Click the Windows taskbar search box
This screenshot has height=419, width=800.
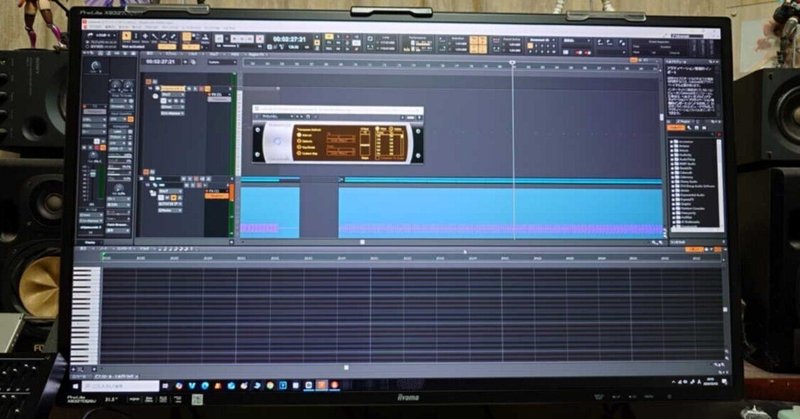click(121, 386)
